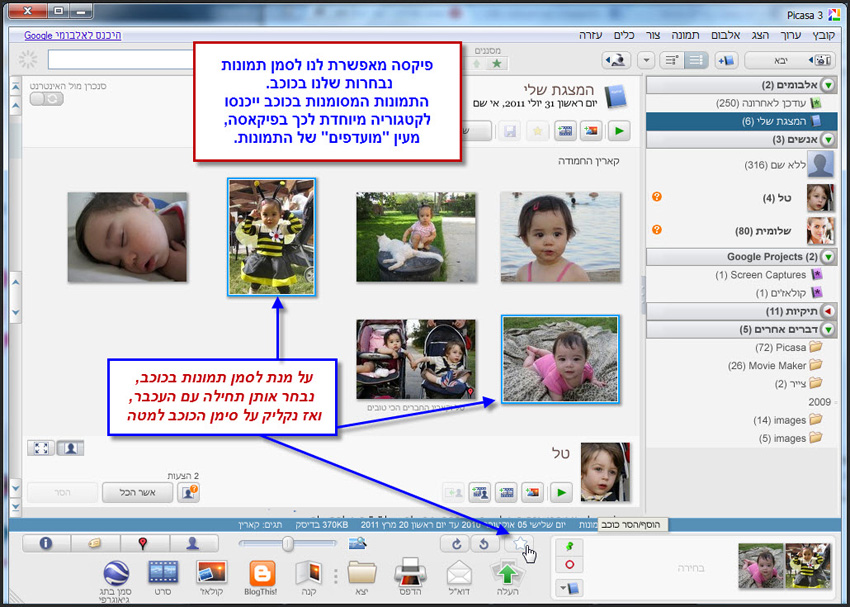
Task: Toggle the starred photos filter
Action: coord(497,64)
